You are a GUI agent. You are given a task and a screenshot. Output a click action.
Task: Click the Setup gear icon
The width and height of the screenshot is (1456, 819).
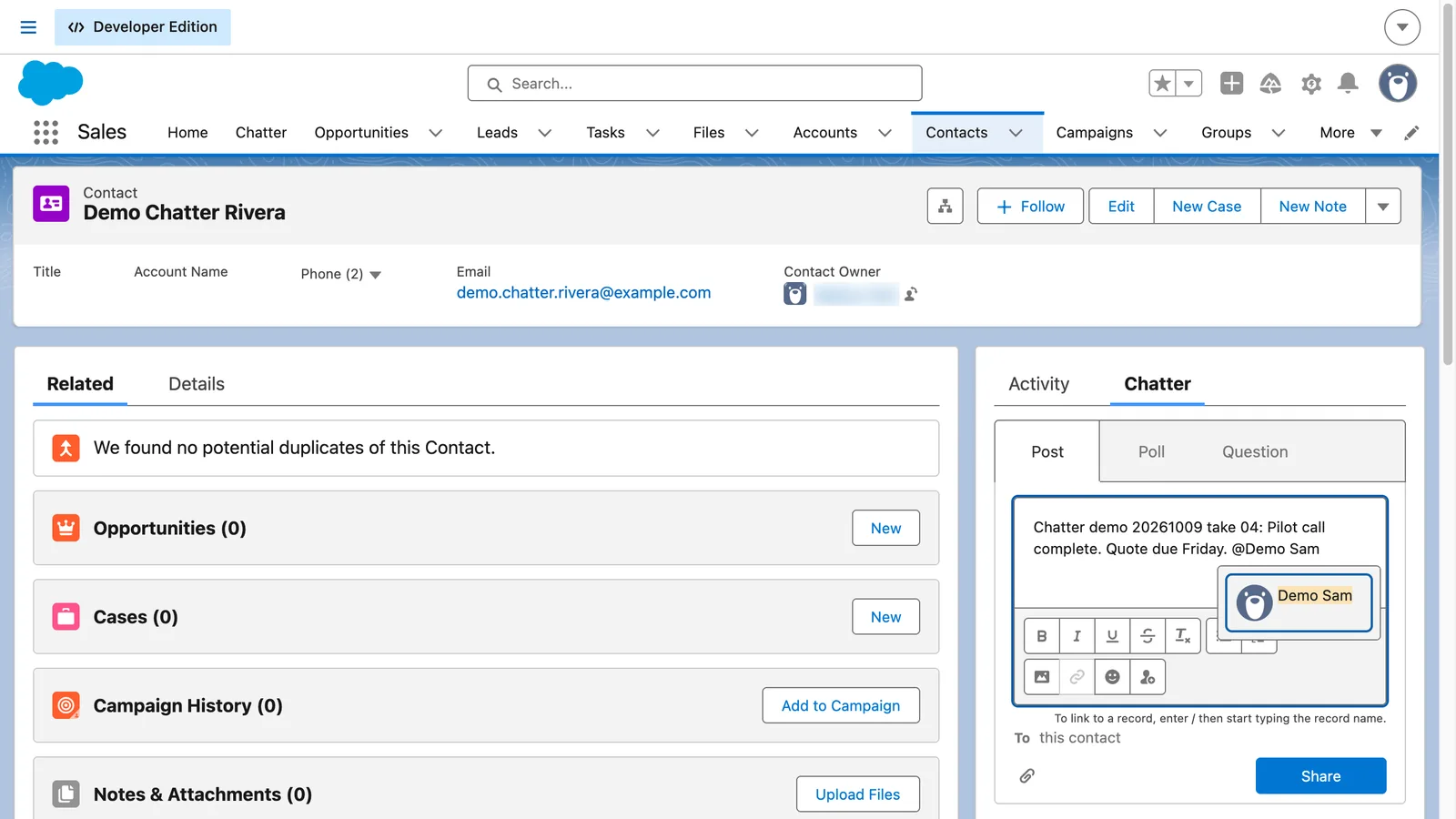click(x=1310, y=84)
